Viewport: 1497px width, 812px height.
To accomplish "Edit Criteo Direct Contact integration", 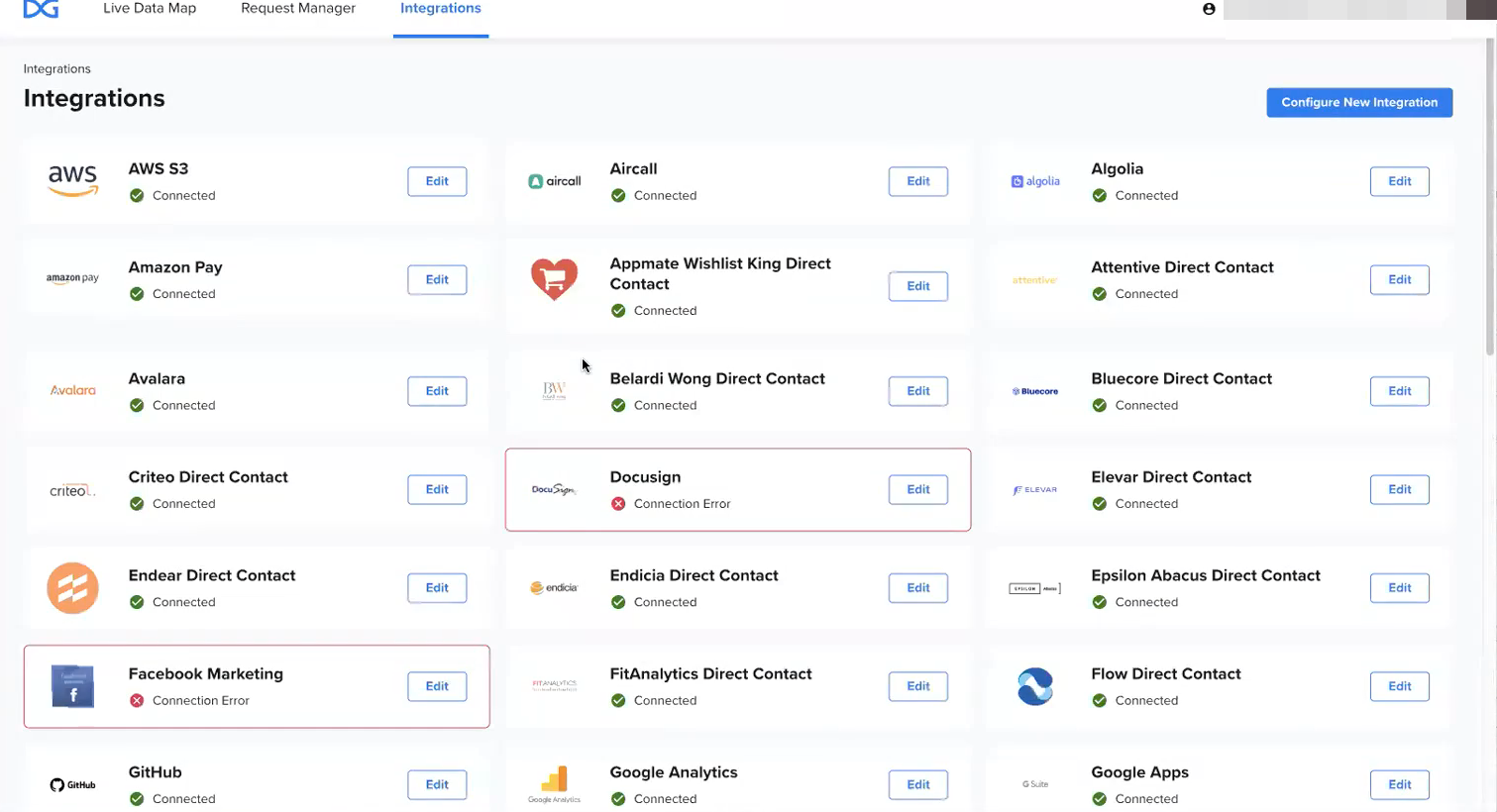I will pyautogui.click(x=437, y=489).
